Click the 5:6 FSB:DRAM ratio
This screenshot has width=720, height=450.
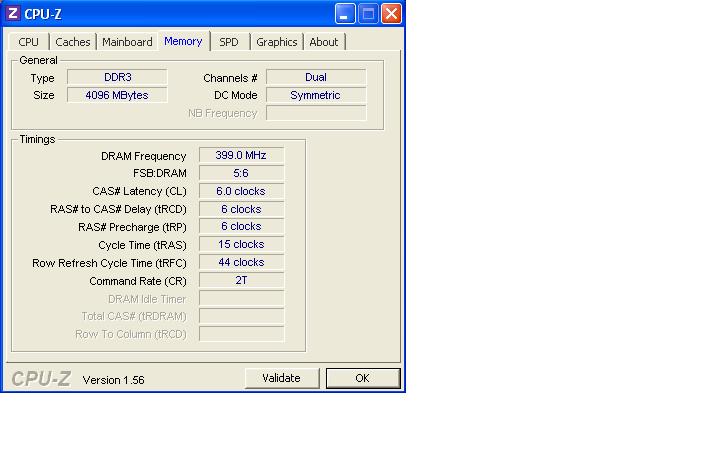click(242, 173)
